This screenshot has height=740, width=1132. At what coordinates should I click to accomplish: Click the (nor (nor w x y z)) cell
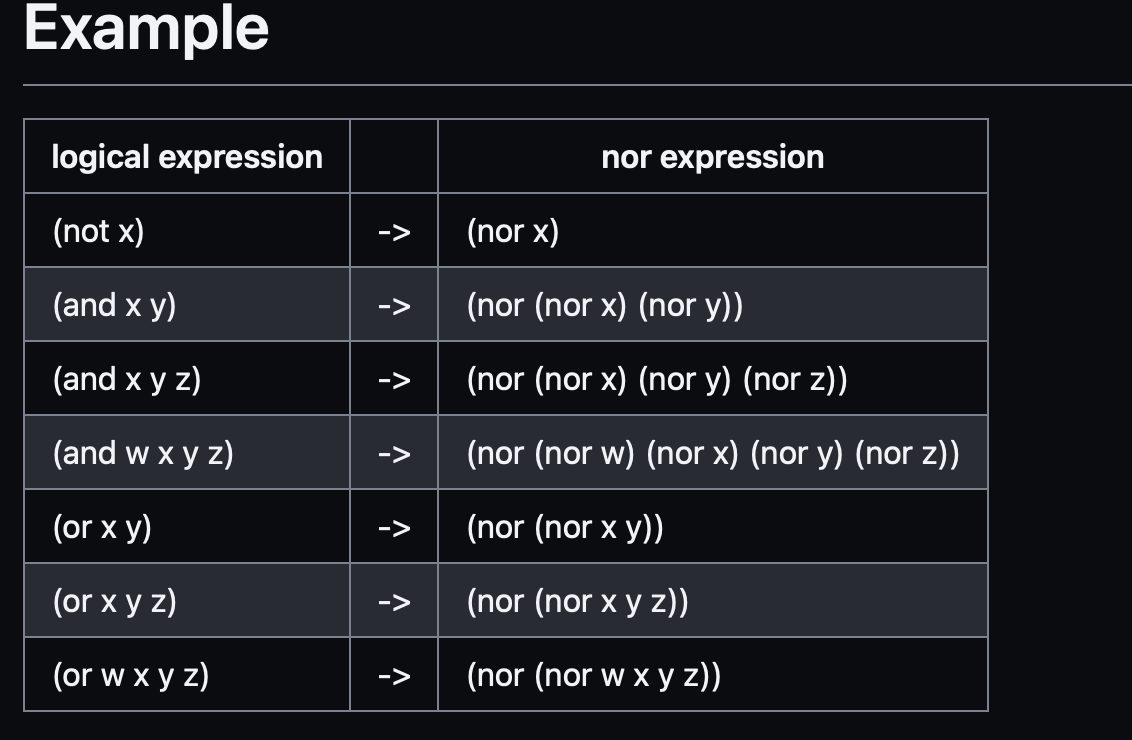click(713, 675)
